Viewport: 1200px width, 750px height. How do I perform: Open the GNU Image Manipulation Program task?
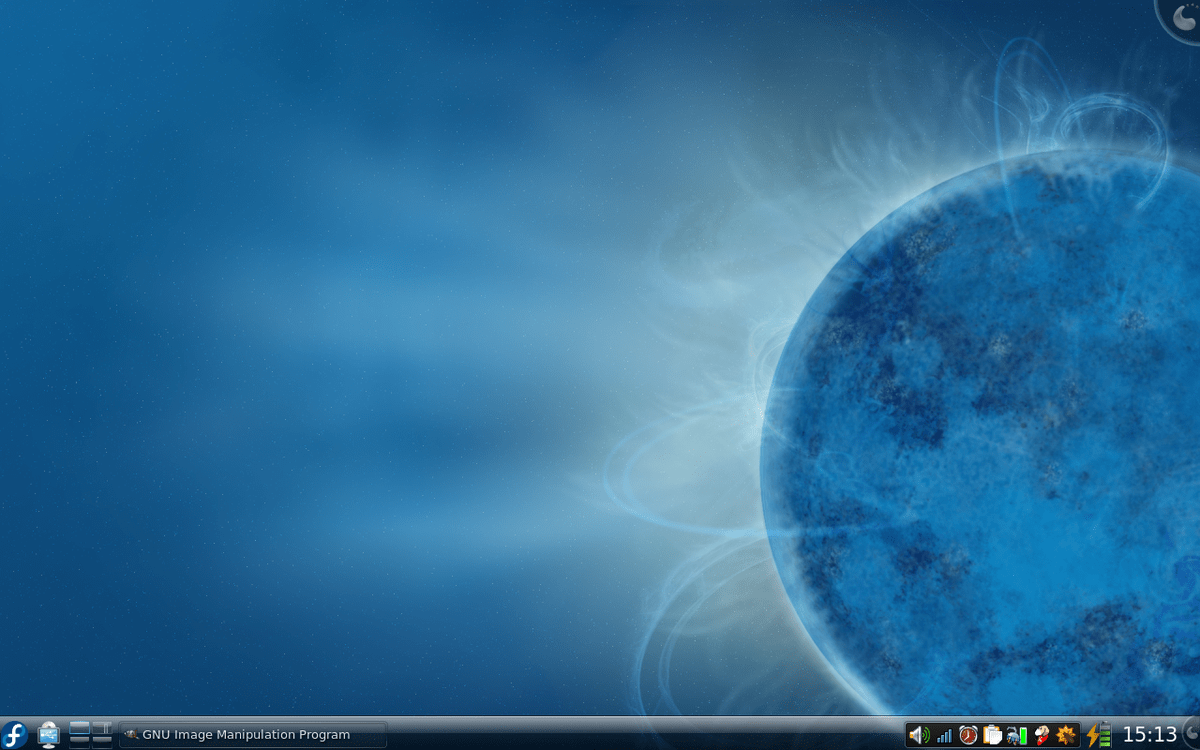pos(252,735)
